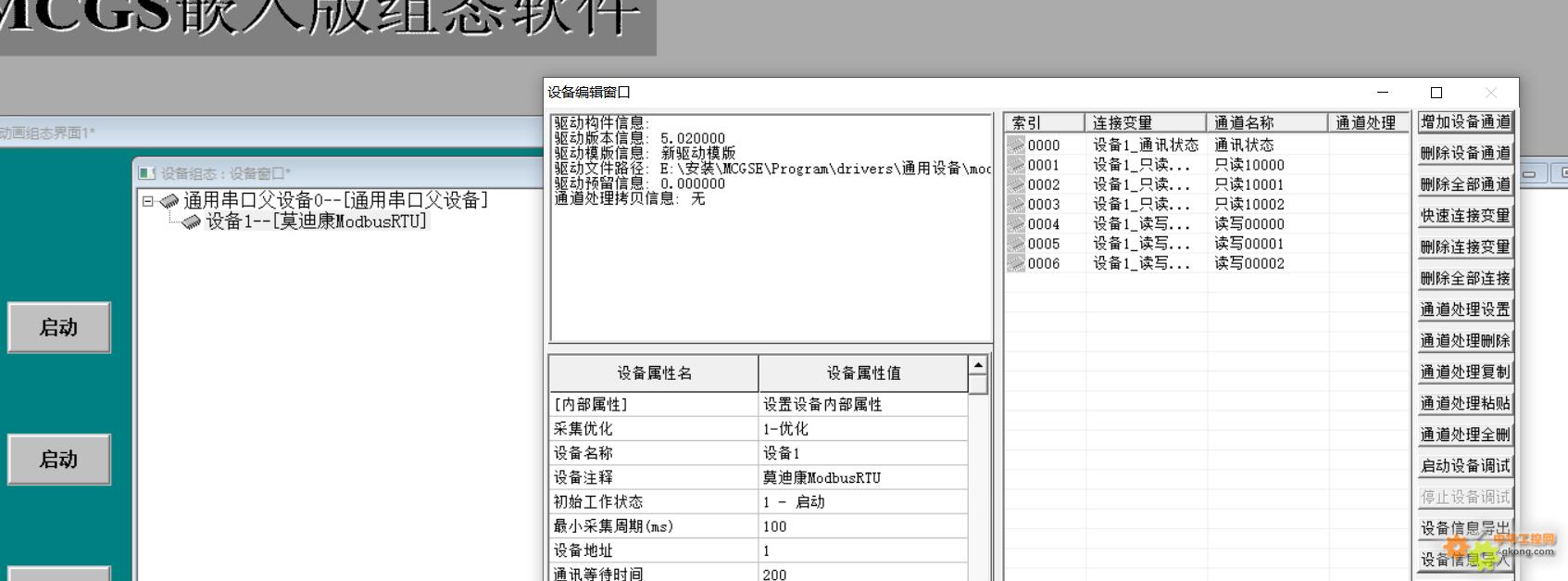Click the upper 启动 button on teal panel

coord(59,327)
